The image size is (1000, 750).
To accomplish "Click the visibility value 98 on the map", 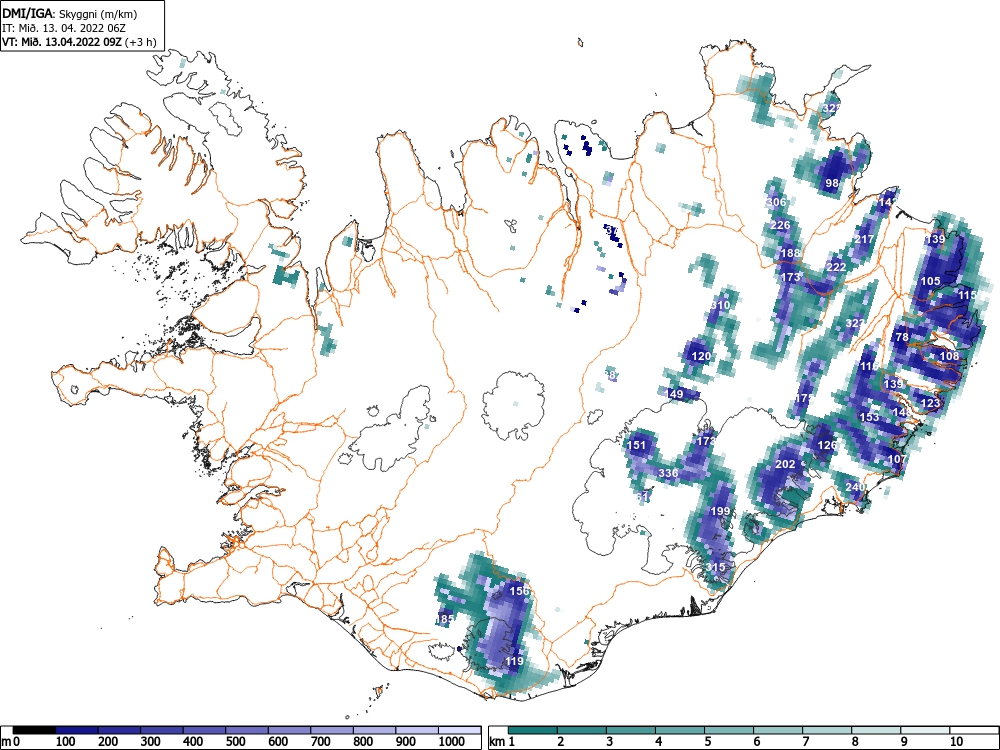I will [832, 183].
